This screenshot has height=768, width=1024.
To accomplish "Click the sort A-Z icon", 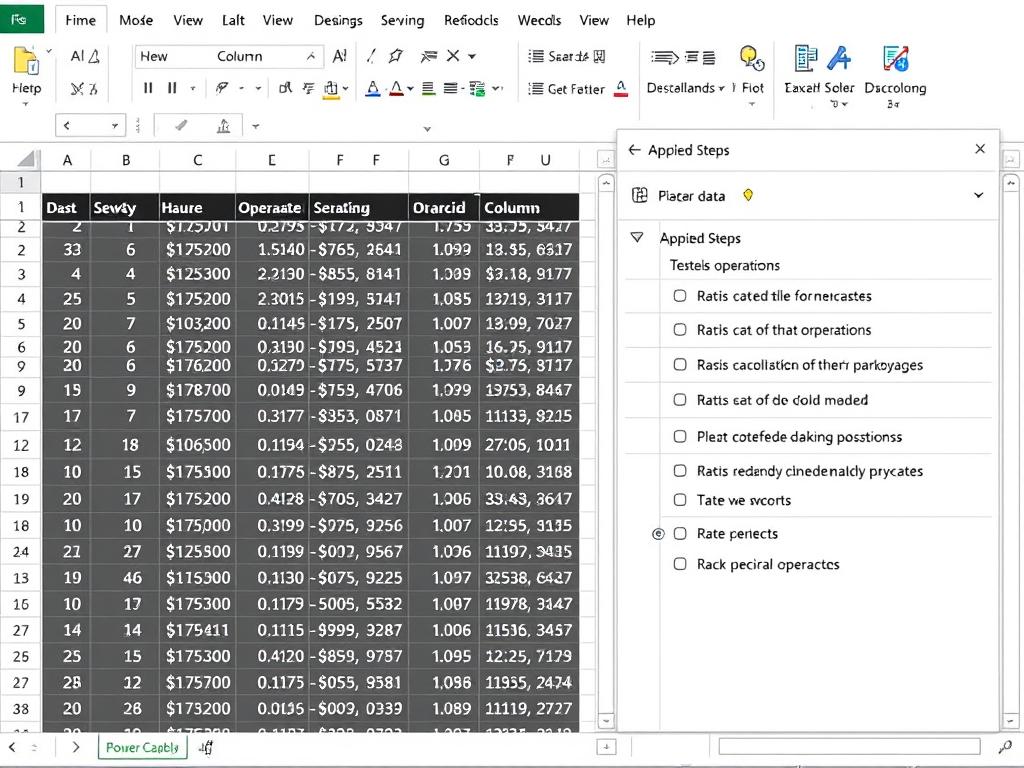I will 339,56.
